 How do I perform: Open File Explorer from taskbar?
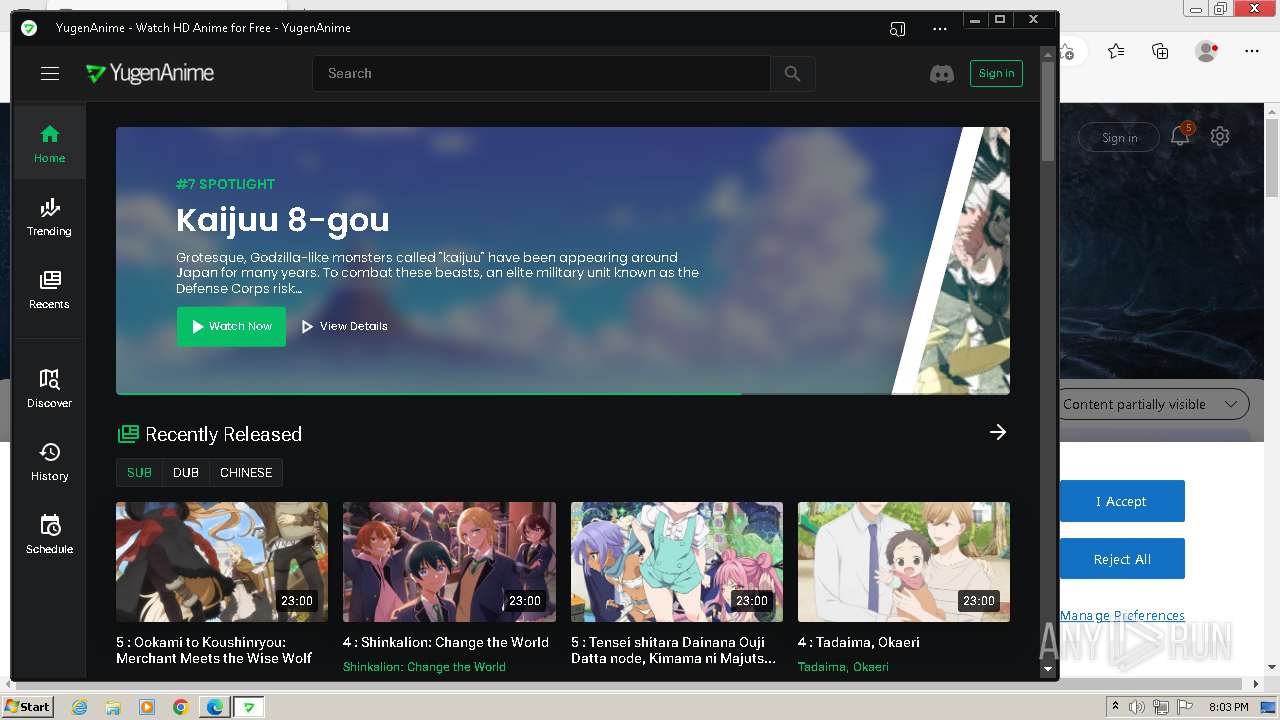113,707
